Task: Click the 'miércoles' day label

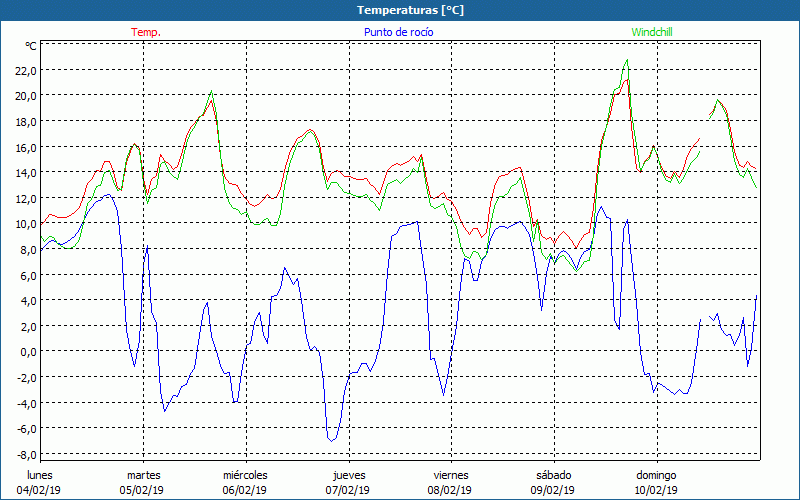Action: [x=245, y=475]
